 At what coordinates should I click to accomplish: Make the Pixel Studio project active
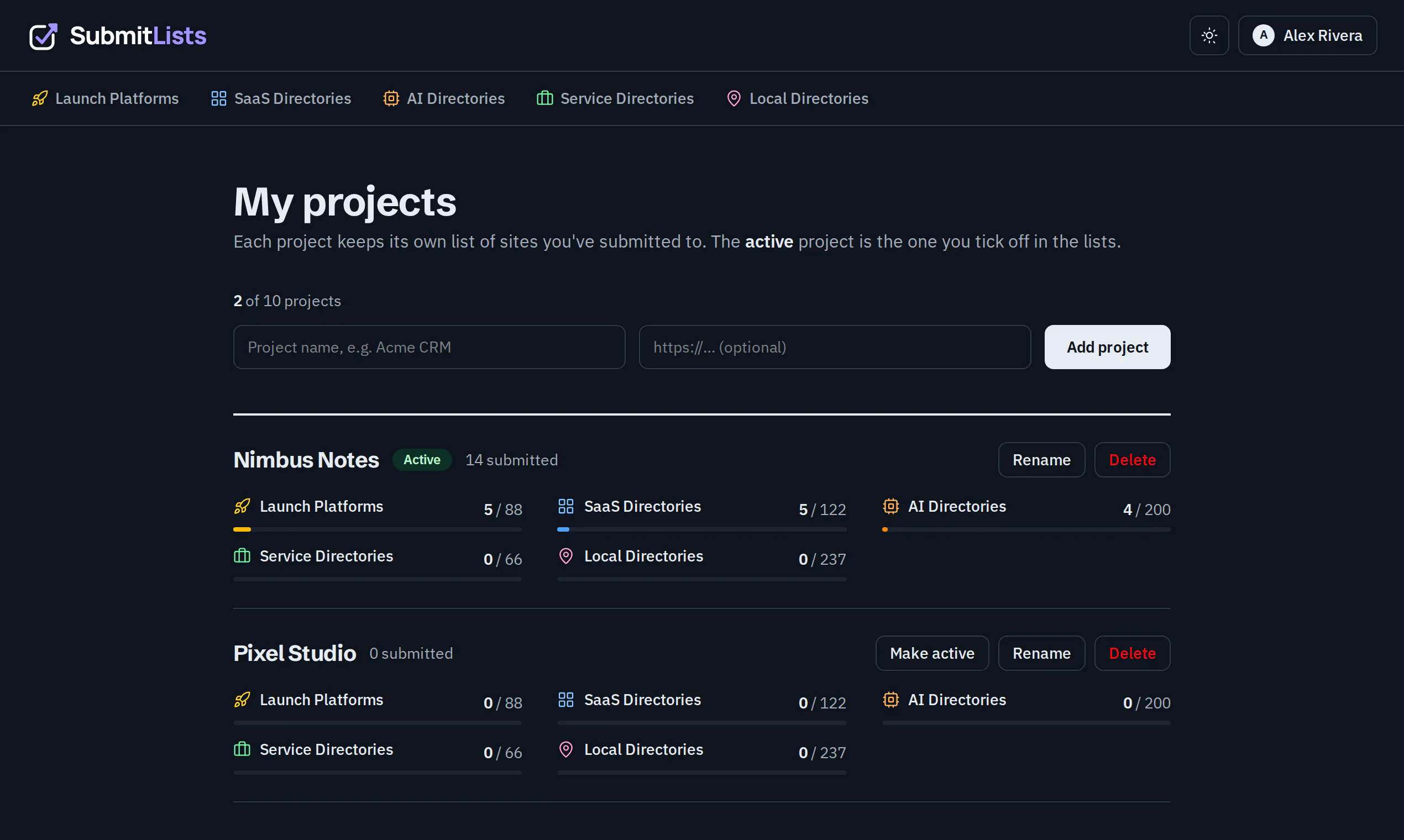[x=932, y=653]
